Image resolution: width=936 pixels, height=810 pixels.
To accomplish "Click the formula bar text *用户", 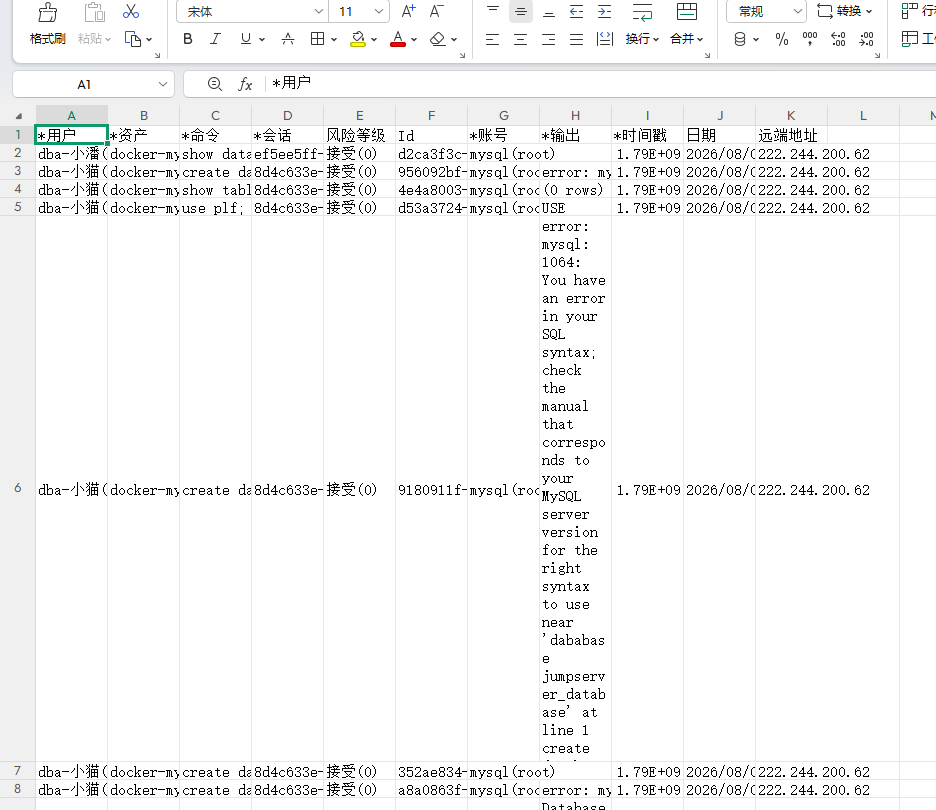I will click(x=291, y=83).
